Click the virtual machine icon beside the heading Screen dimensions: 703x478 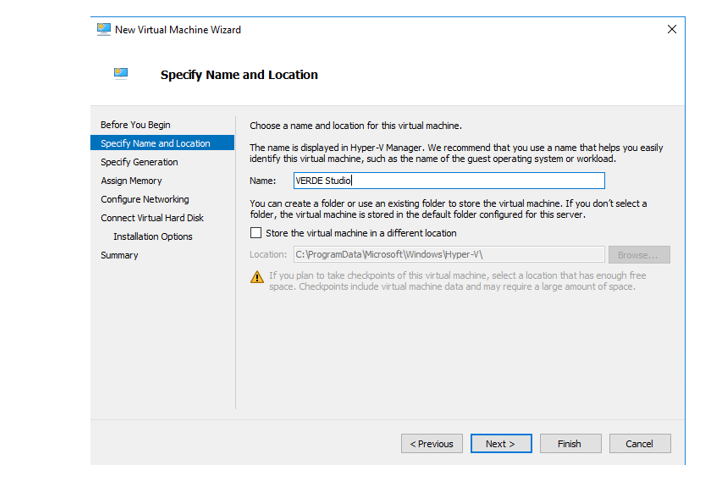pyautogui.click(x=121, y=74)
